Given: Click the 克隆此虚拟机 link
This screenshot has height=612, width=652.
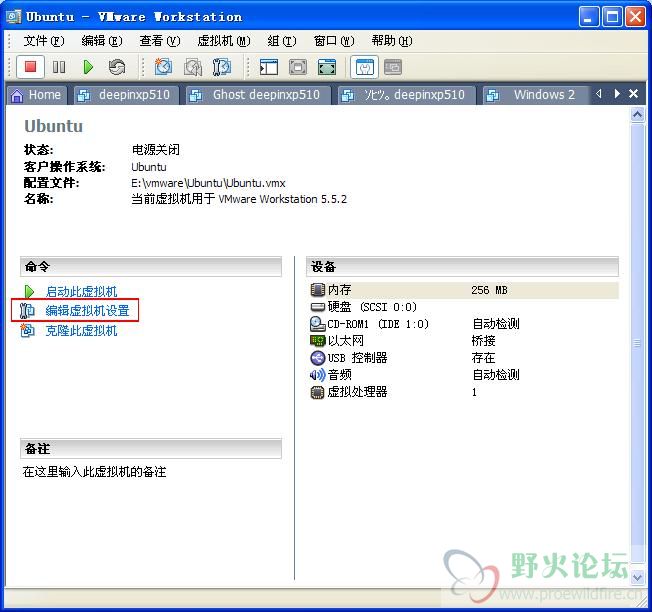Looking at the screenshot, I should tap(82, 331).
